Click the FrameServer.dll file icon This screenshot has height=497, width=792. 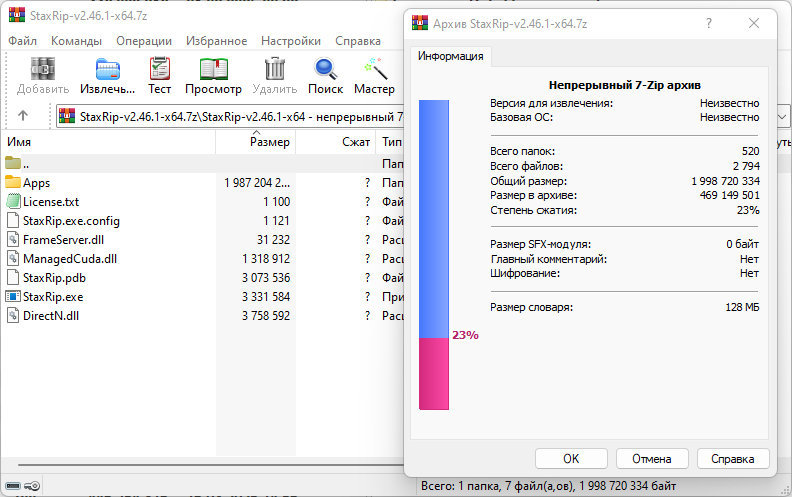tap(13, 239)
